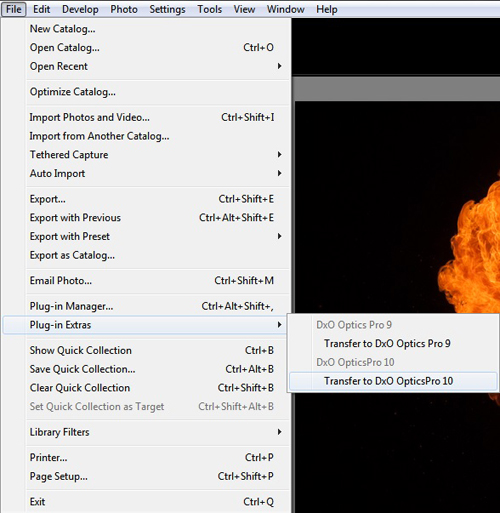Expand the Auto Import submenu

click(155, 173)
